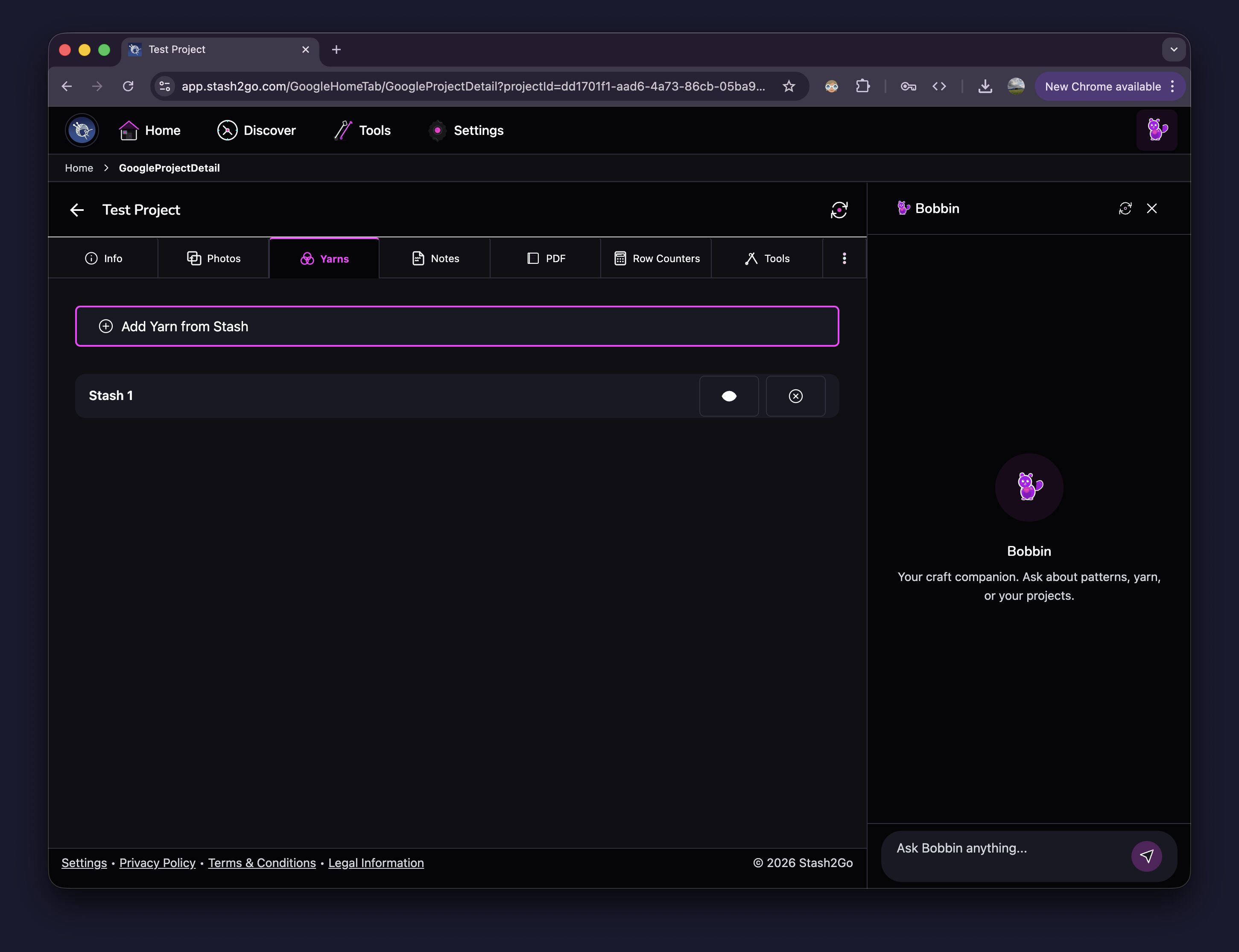Click Add Yarn from Stash button
Image resolution: width=1239 pixels, height=952 pixels.
457,327
